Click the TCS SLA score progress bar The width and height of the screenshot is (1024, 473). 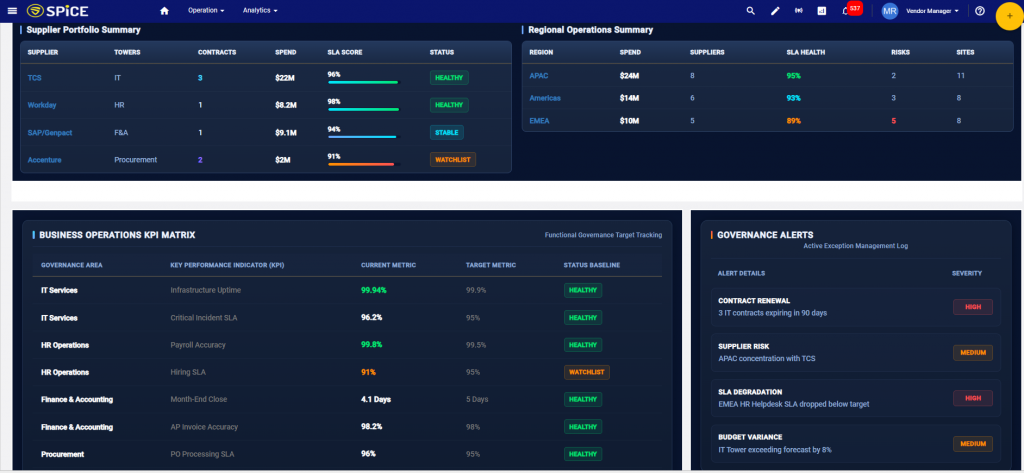363,82
